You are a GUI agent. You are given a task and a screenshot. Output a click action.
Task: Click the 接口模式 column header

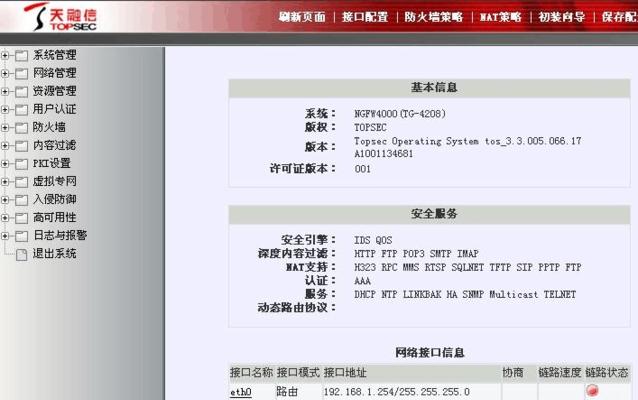coord(298,372)
